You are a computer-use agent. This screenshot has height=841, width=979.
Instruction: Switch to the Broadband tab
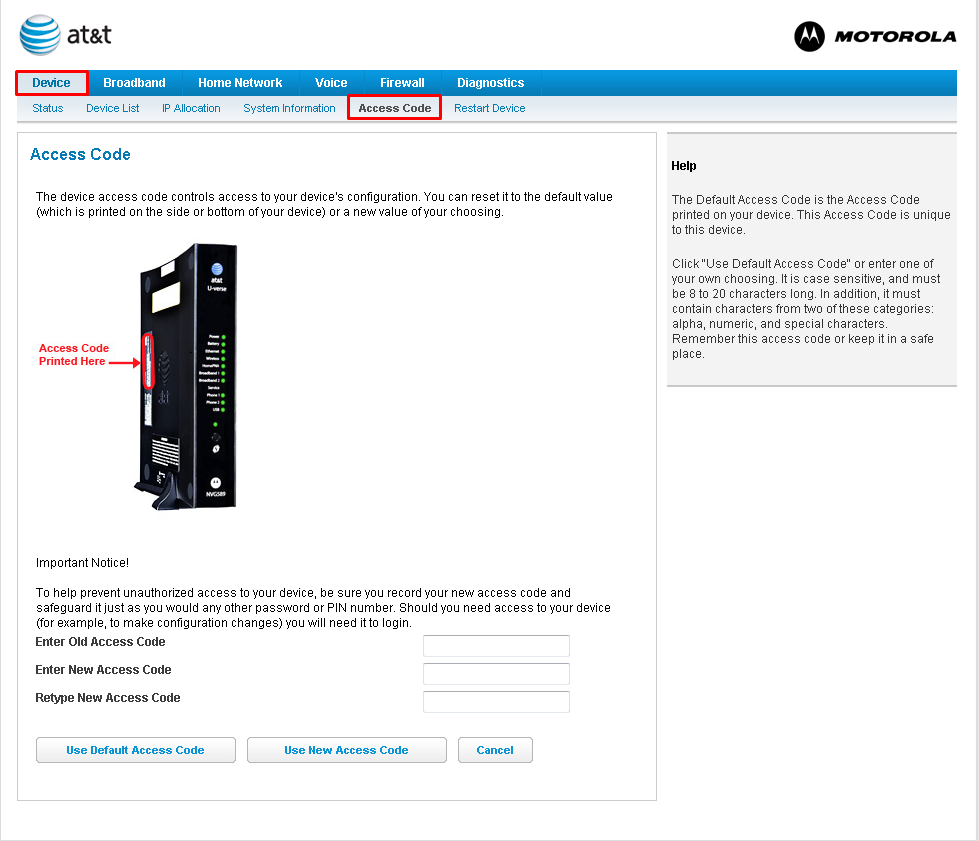pyautogui.click(x=134, y=83)
